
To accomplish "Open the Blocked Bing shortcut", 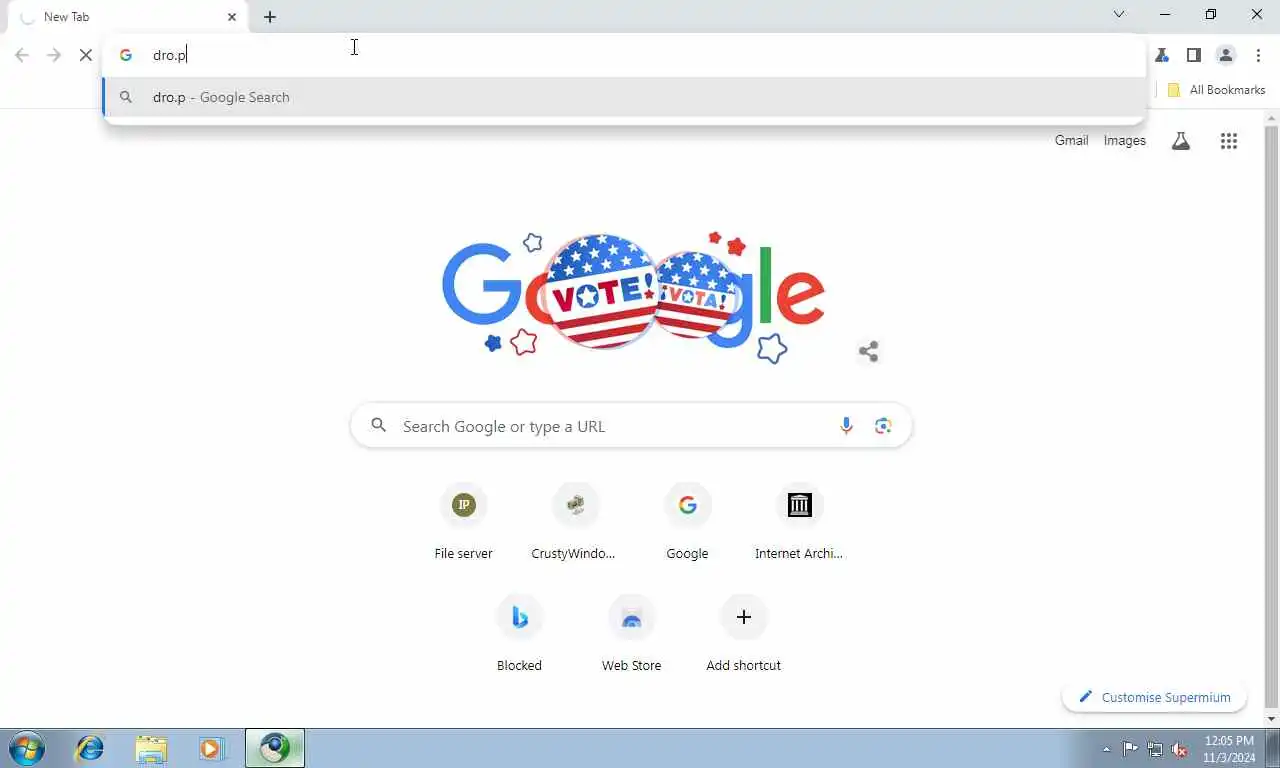I will [x=519, y=635].
